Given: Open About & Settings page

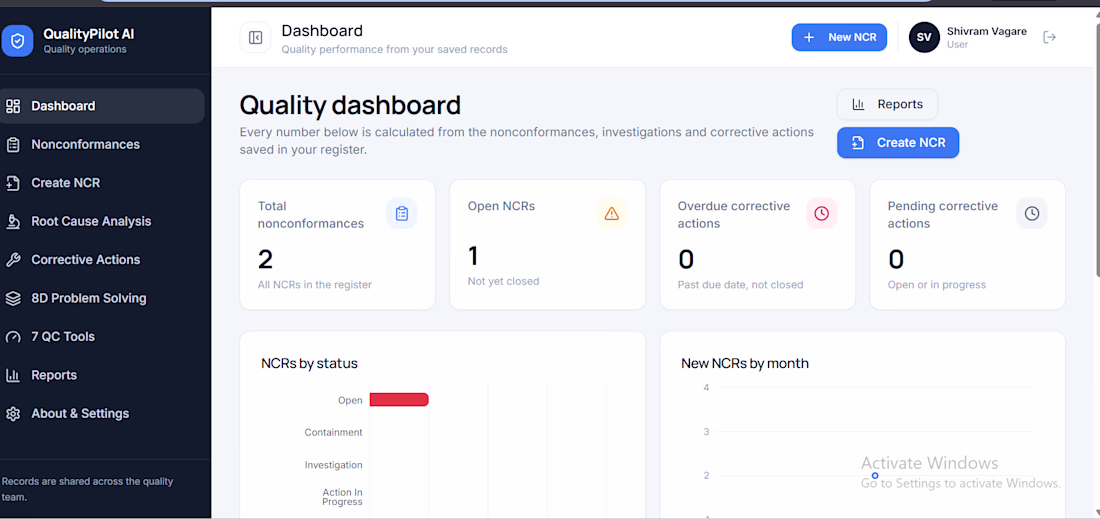Looking at the screenshot, I should coord(102,414).
